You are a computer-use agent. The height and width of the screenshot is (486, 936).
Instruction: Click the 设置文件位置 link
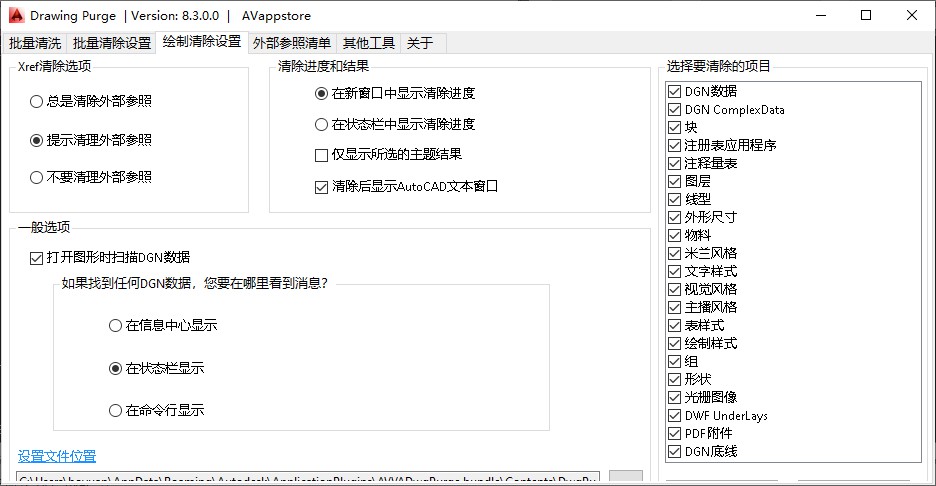coord(57,456)
